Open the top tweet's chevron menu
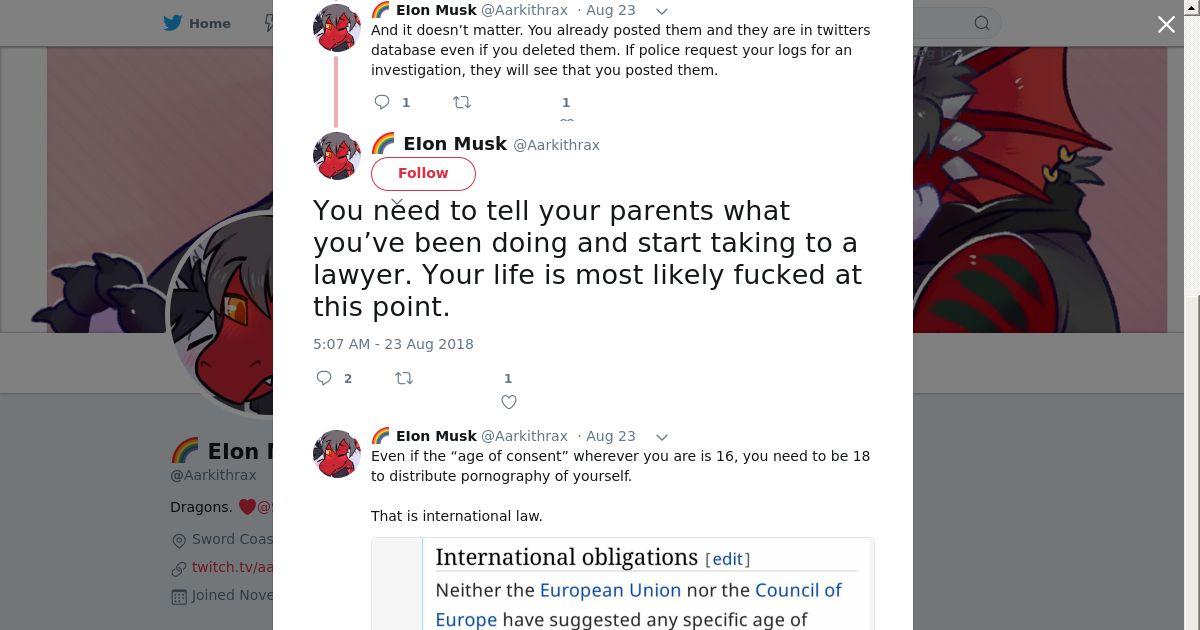The width and height of the screenshot is (1200, 630). point(661,11)
